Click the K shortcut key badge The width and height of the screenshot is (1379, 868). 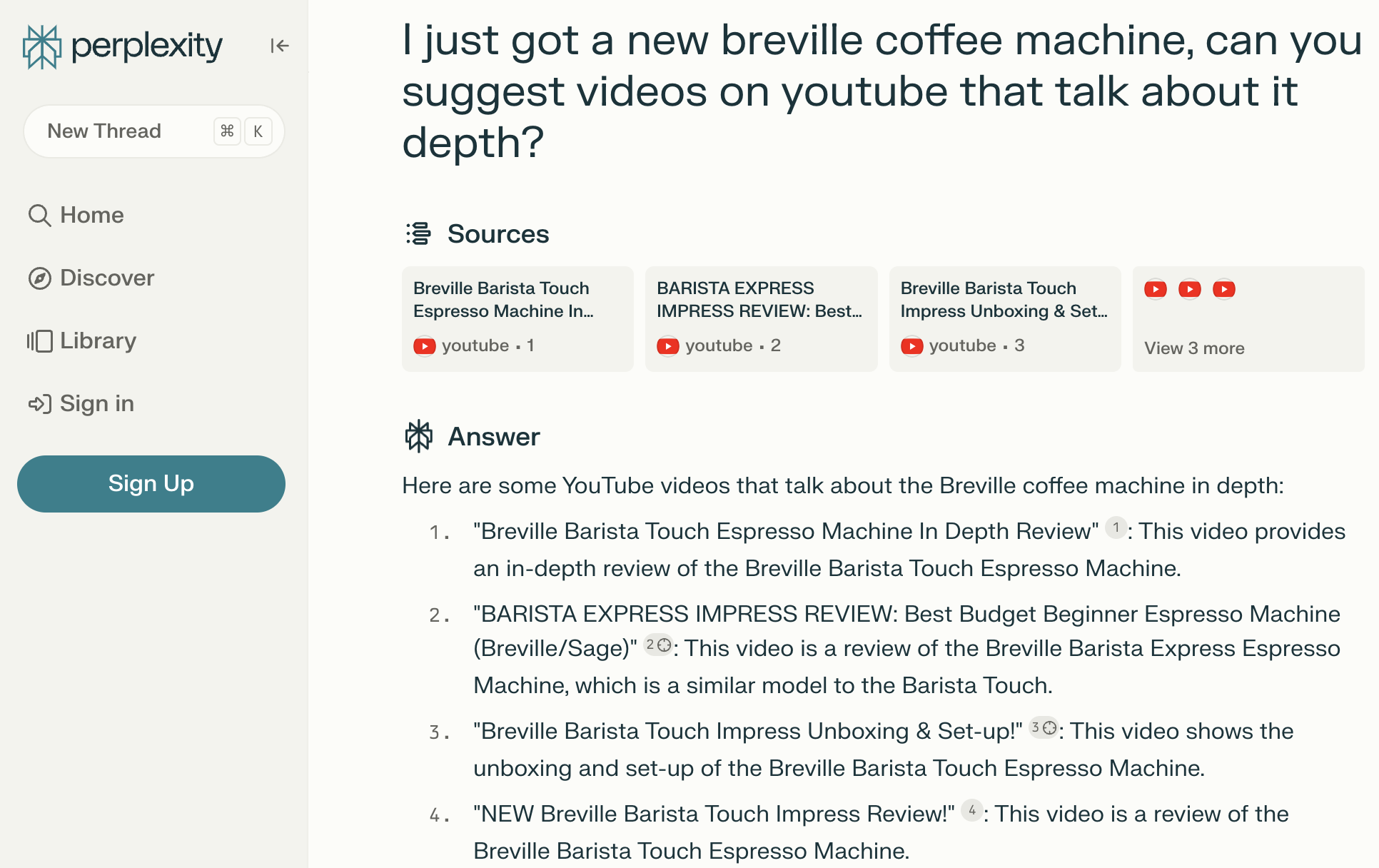[258, 131]
